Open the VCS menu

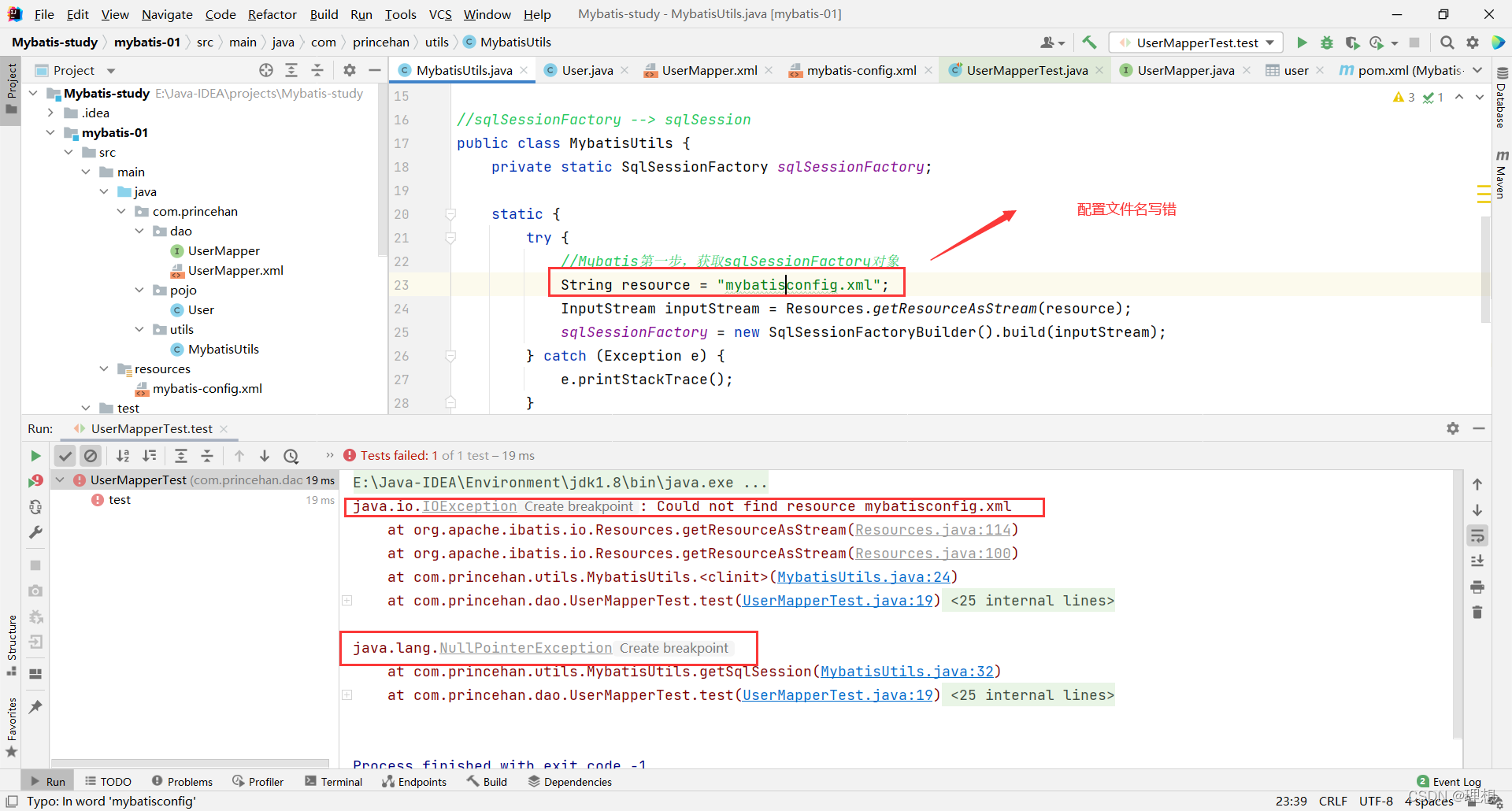click(x=439, y=14)
